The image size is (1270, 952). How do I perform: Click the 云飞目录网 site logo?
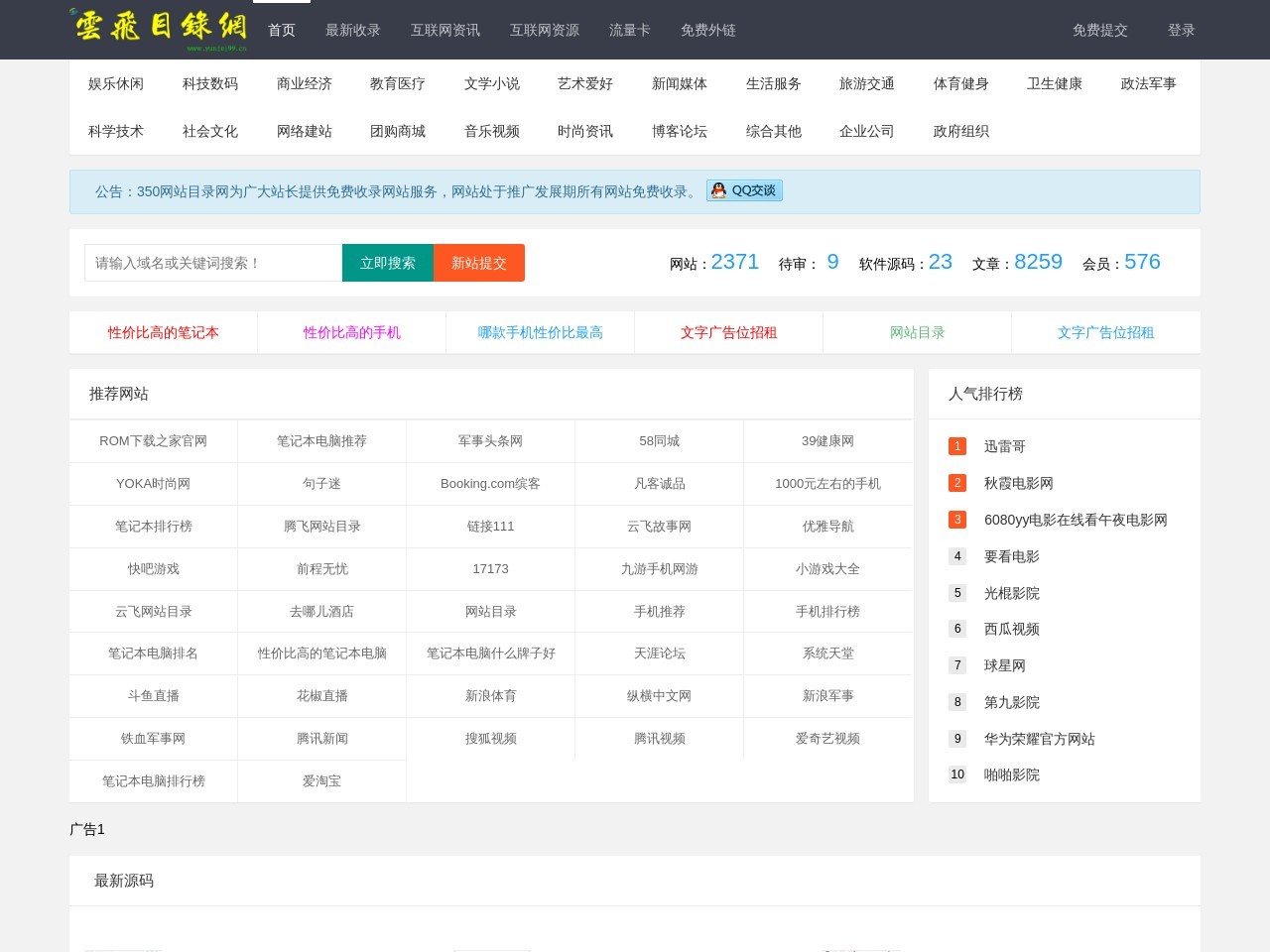pyautogui.click(x=159, y=29)
